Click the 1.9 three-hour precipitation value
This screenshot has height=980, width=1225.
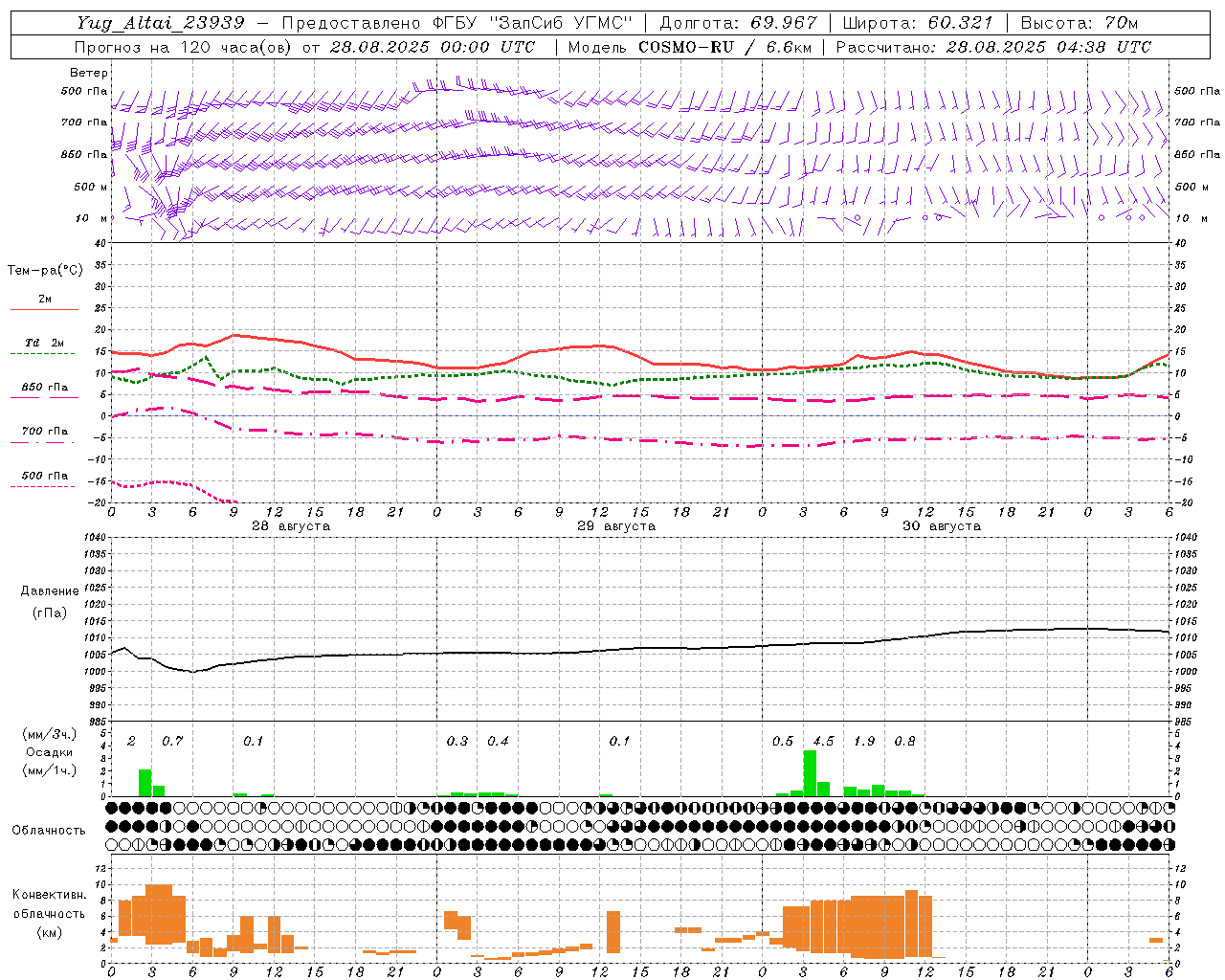click(x=864, y=741)
